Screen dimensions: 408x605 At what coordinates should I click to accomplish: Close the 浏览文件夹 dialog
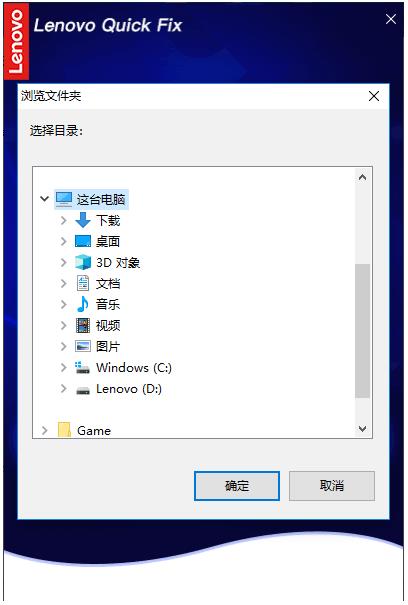[x=374, y=96]
